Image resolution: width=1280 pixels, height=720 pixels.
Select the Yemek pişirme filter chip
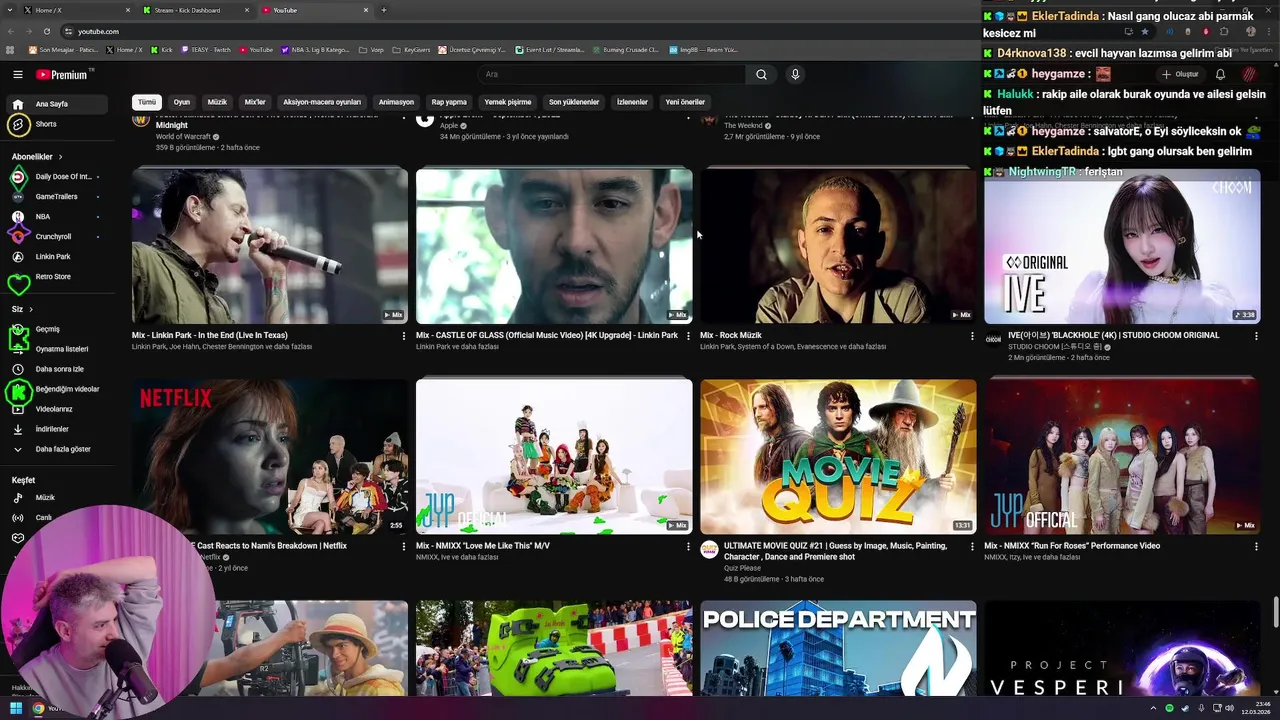click(x=508, y=102)
